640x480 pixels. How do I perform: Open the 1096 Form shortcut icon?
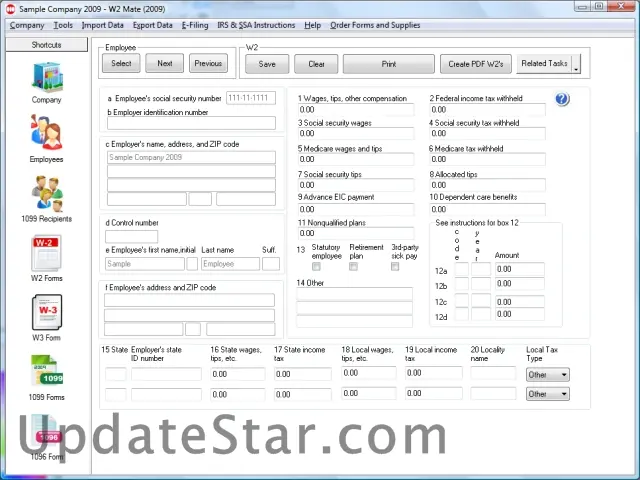point(47,431)
